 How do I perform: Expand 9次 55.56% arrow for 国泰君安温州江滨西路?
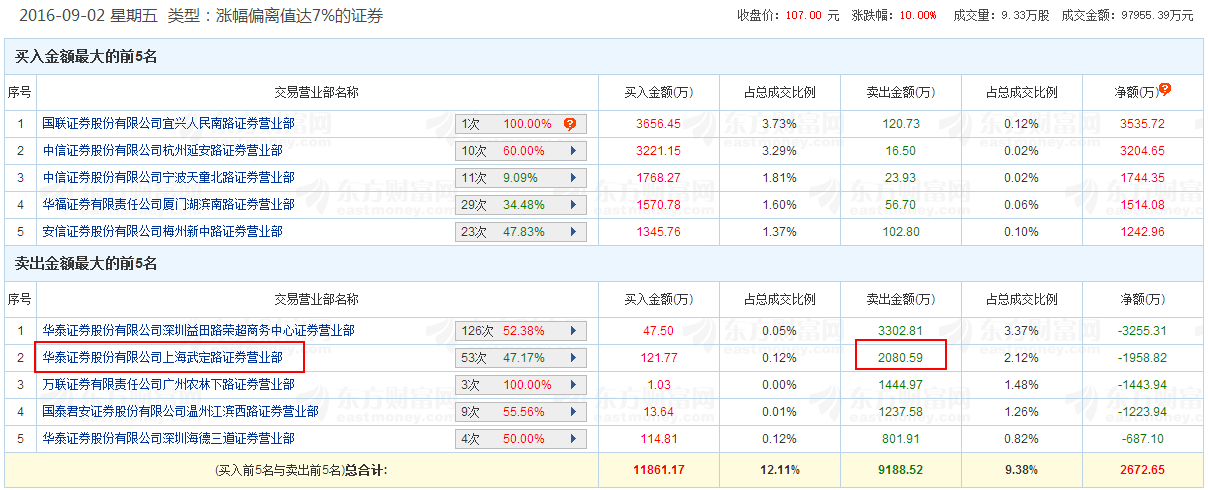coord(573,412)
